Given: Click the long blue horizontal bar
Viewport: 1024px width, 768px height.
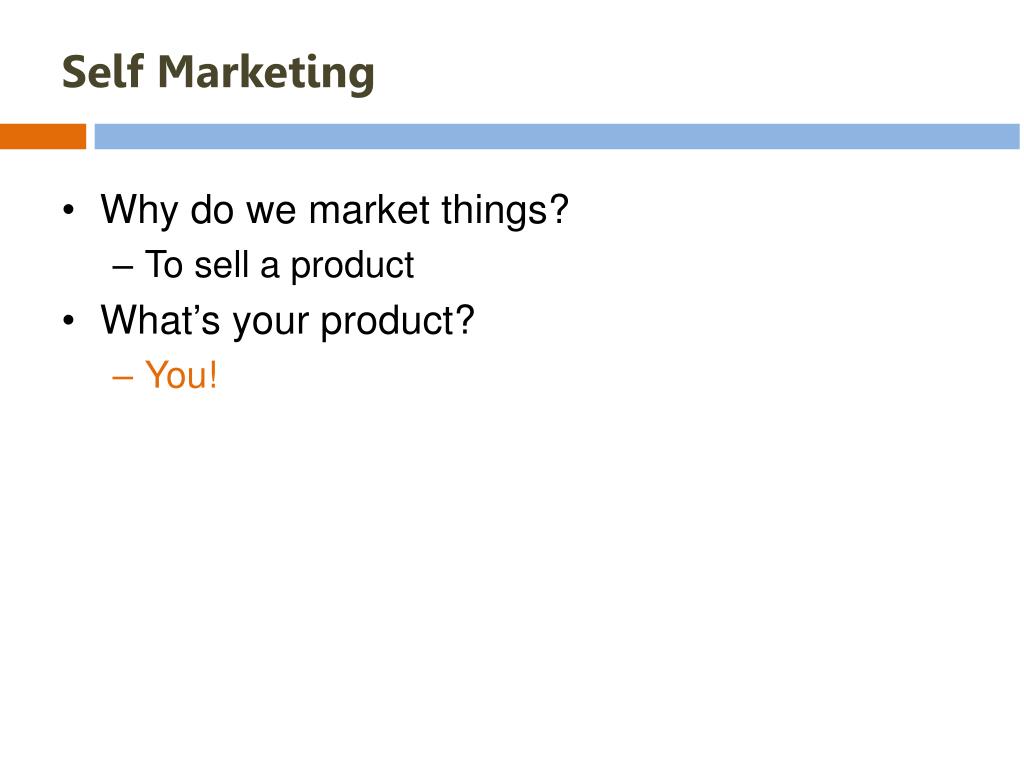Looking at the screenshot, I should click(x=557, y=136).
